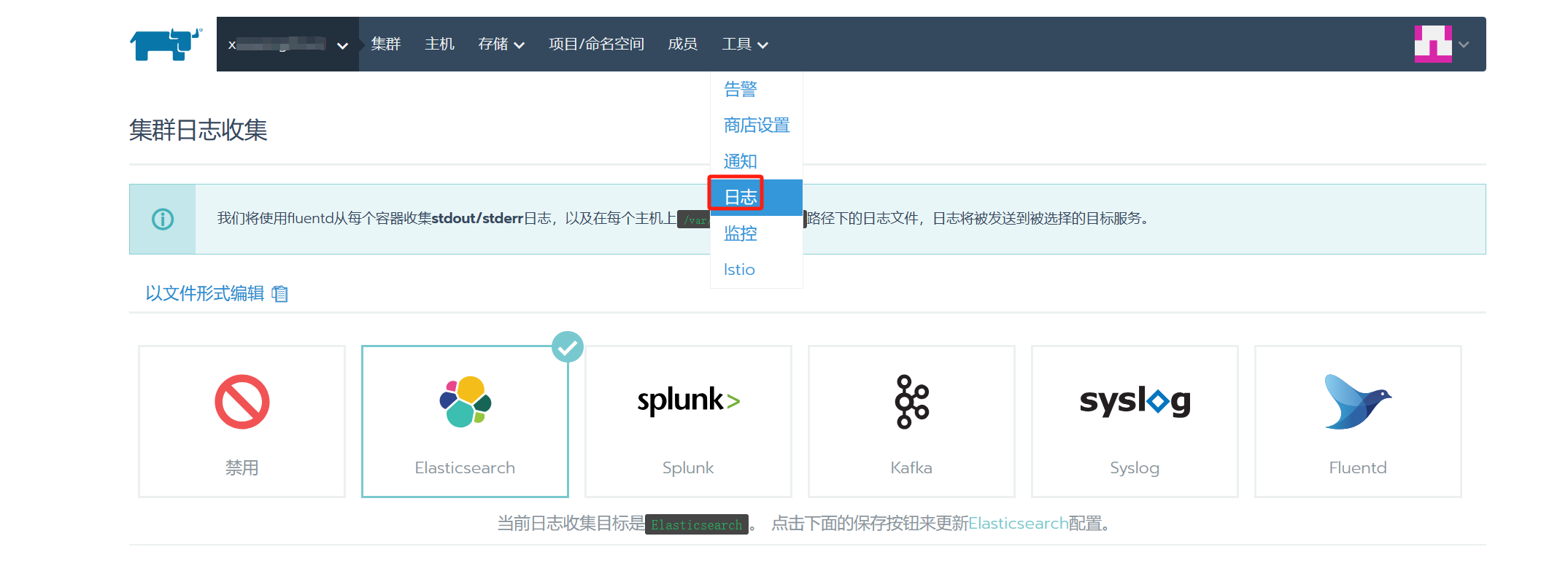This screenshot has height=563, width=1568.
Task: Click the /var path code tag
Action: tap(694, 220)
